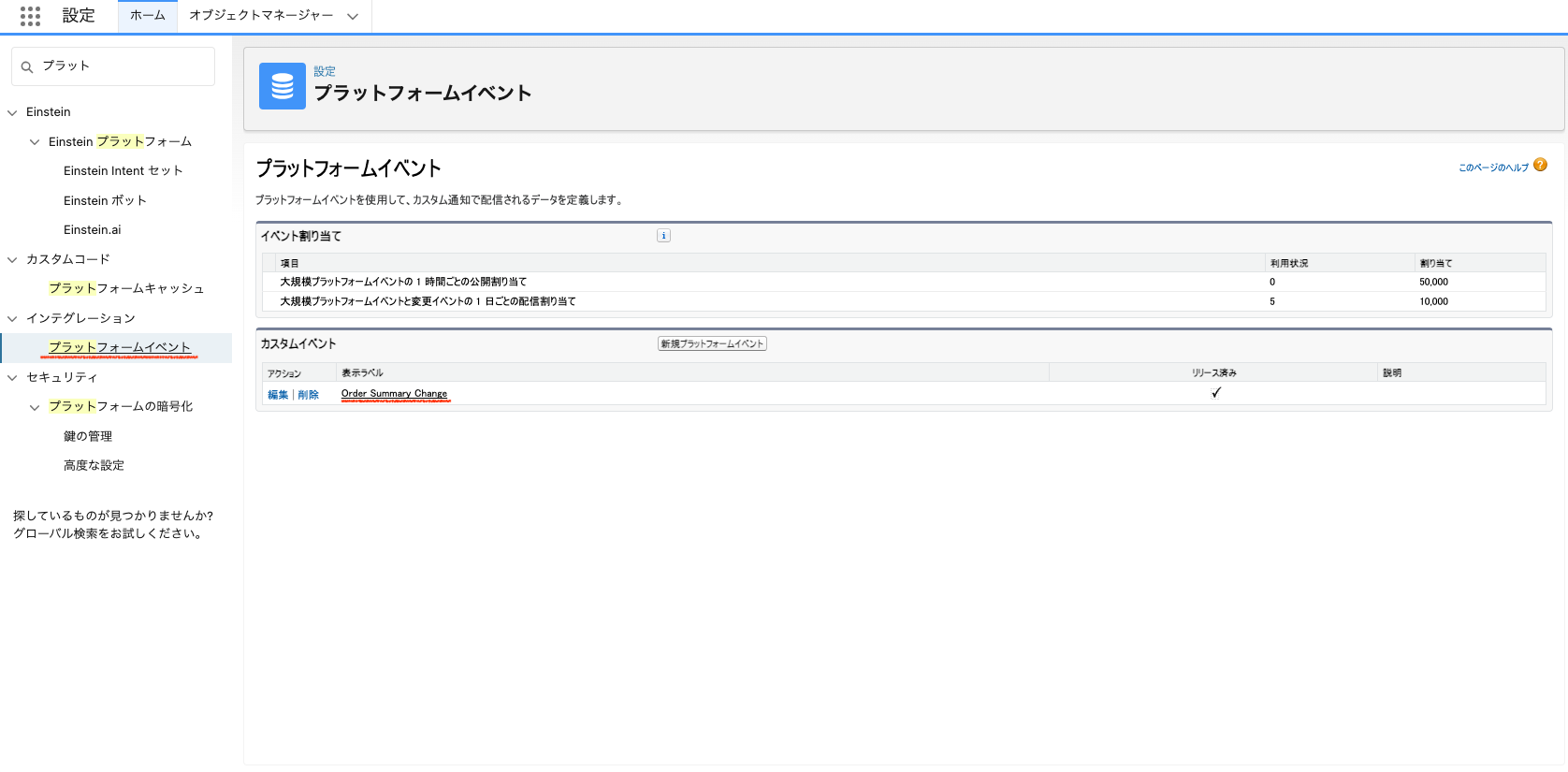Open プラットフォームキャッシュ in sidebar
Screen dimensions: 1568x772
coord(126,288)
